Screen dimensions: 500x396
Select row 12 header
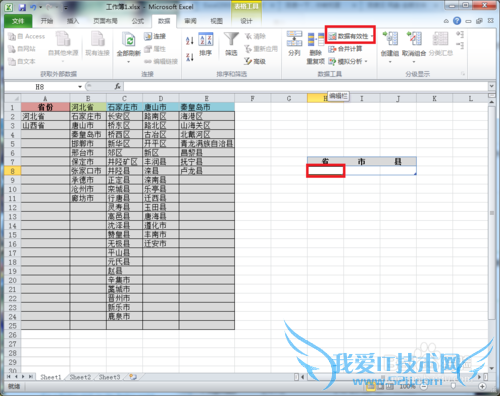(x=13, y=207)
